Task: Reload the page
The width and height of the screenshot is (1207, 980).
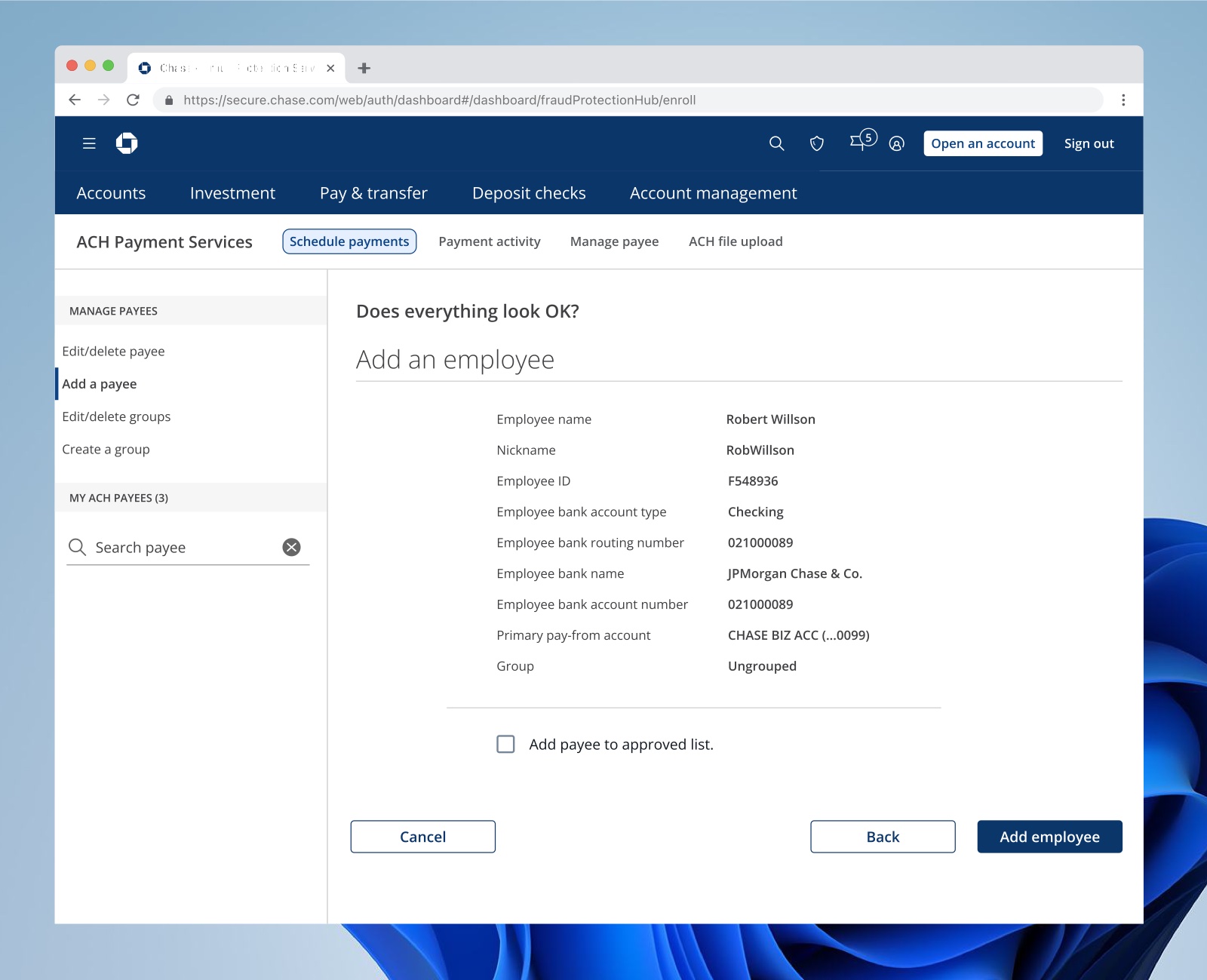Action: 134,100
